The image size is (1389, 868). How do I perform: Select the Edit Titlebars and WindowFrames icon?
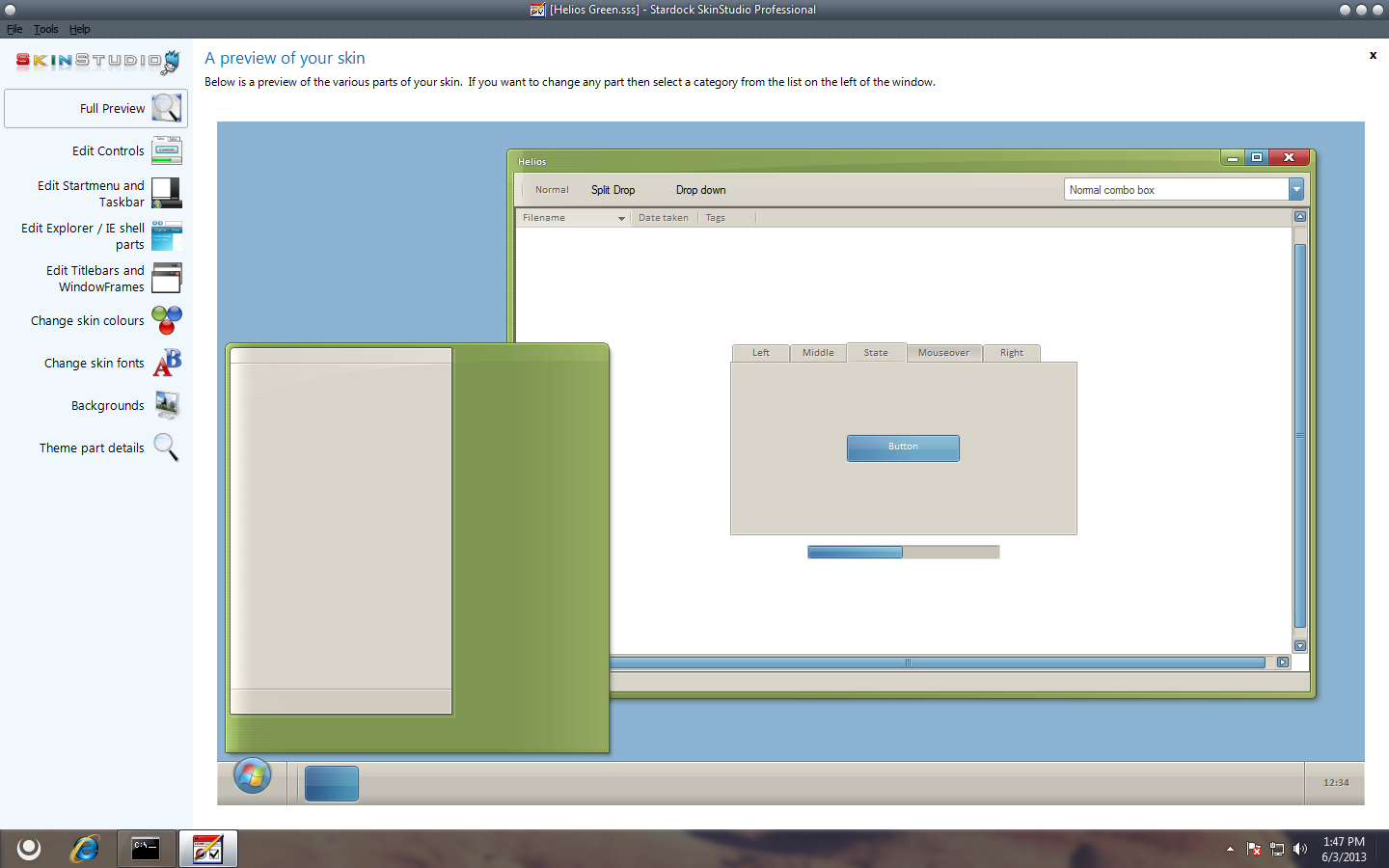[x=166, y=278]
